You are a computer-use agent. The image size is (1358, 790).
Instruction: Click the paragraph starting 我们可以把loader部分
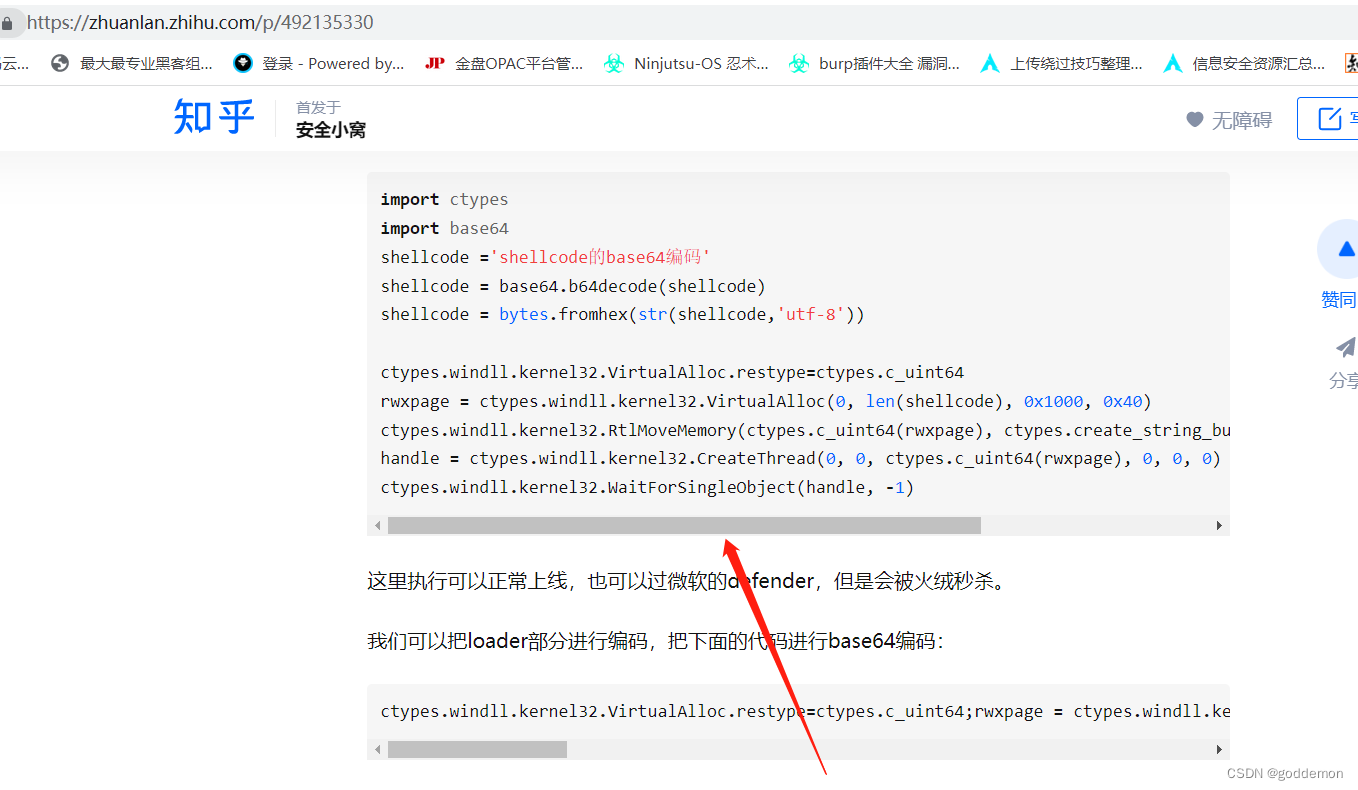coord(656,641)
